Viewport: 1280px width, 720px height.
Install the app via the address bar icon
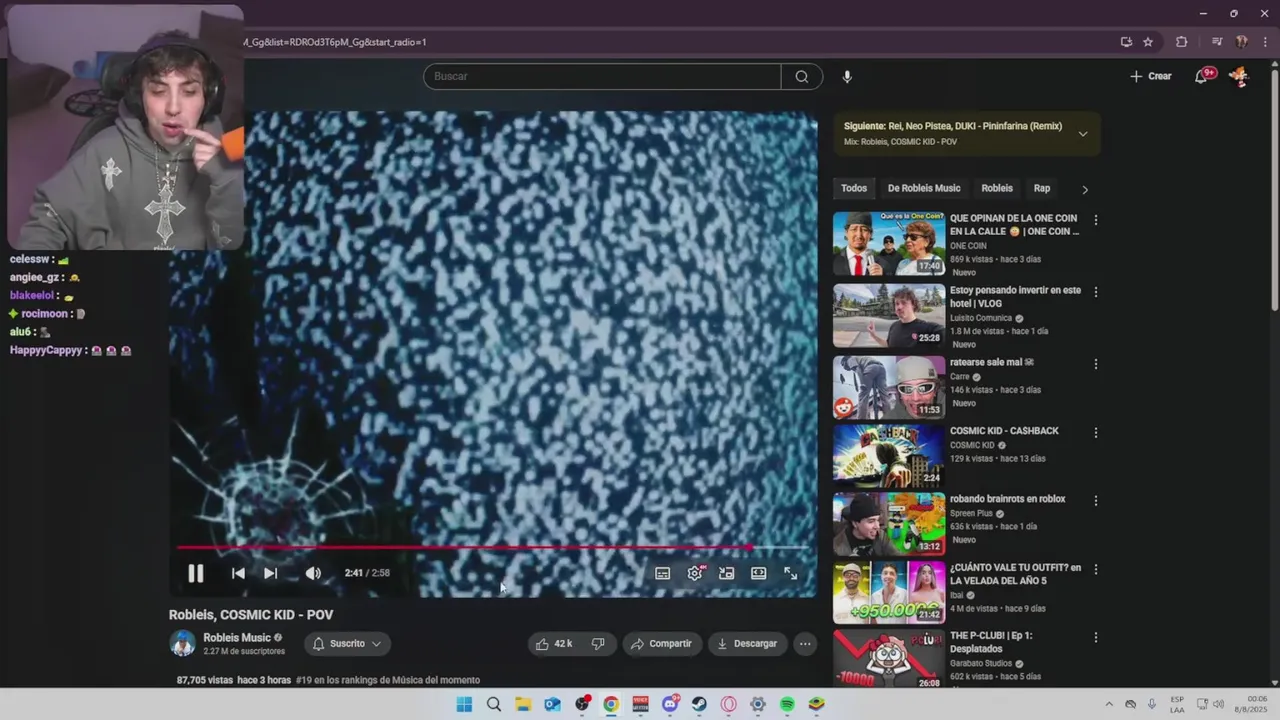click(1126, 42)
